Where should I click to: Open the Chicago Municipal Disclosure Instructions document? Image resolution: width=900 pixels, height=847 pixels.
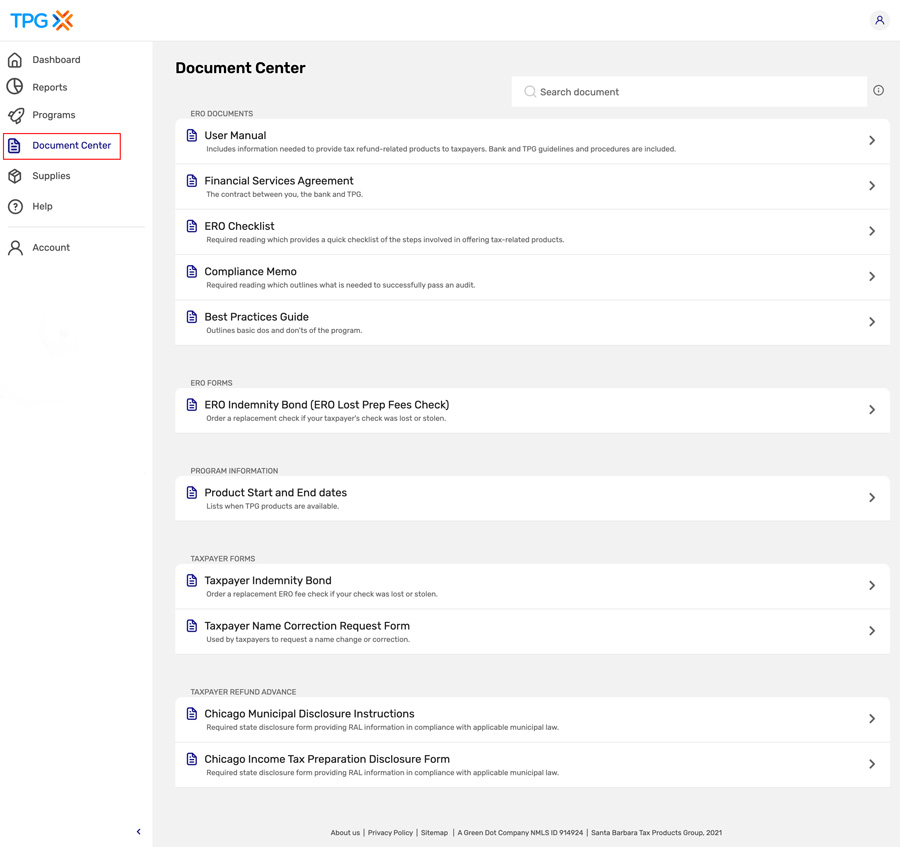309,713
